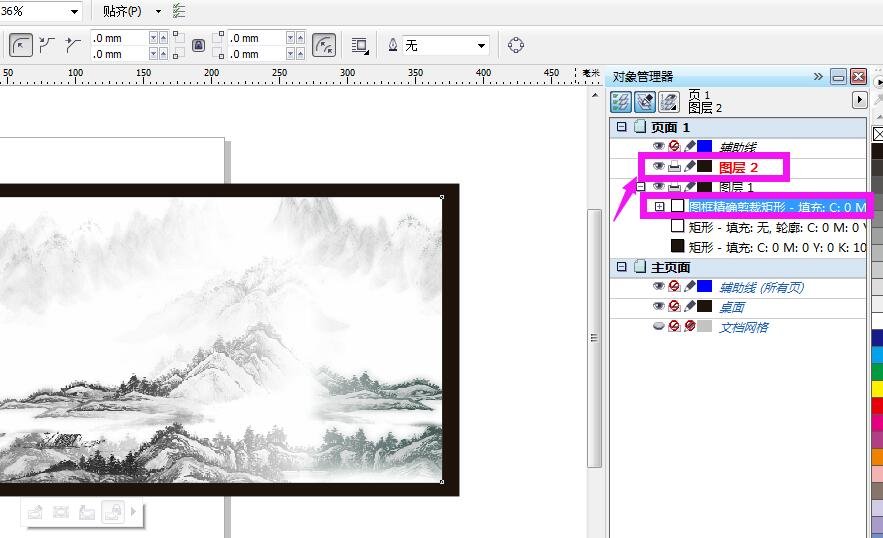The width and height of the screenshot is (883, 538).
Task: Open the outline width dropdown showing 无
Action: pos(481,45)
